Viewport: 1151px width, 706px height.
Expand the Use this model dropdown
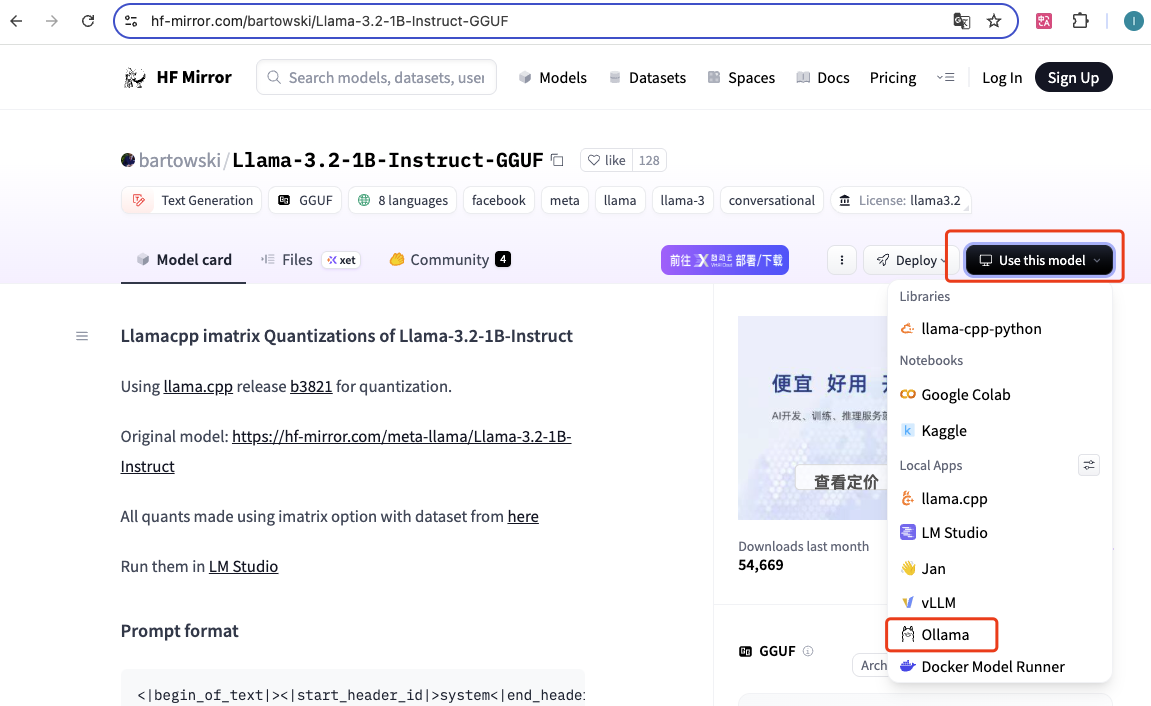click(1039, 261)
